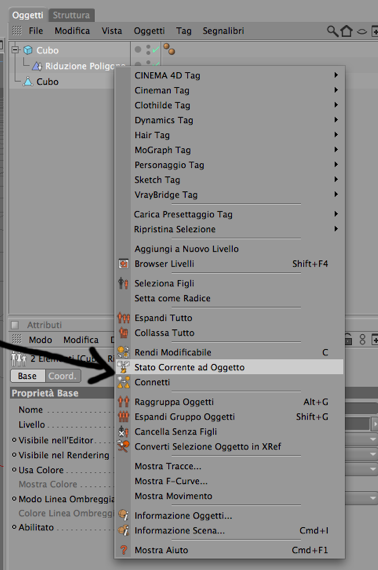Collapse the Cubo tree node

pos(15,49)
